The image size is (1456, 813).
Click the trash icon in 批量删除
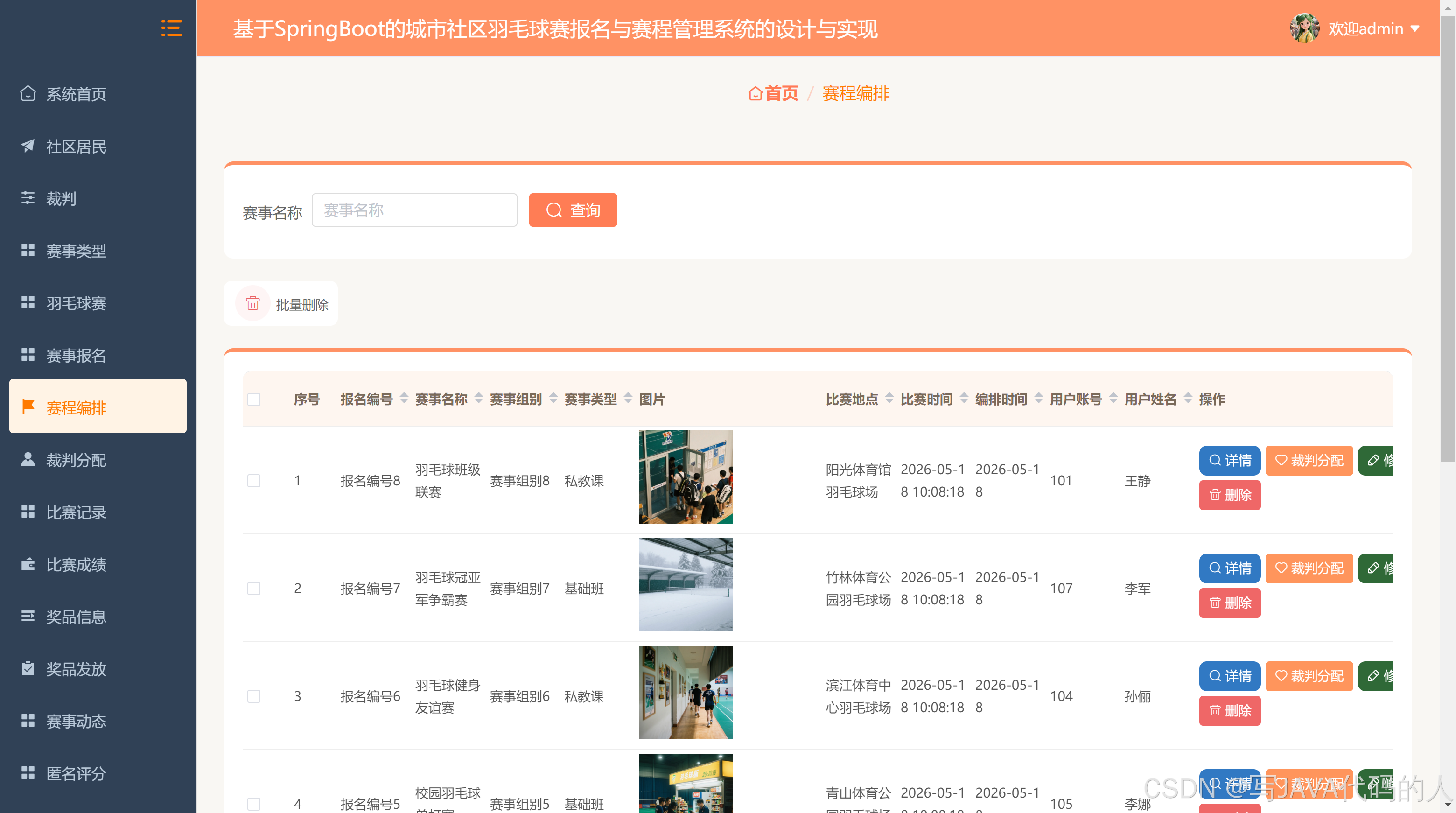[x=252, y=304]
